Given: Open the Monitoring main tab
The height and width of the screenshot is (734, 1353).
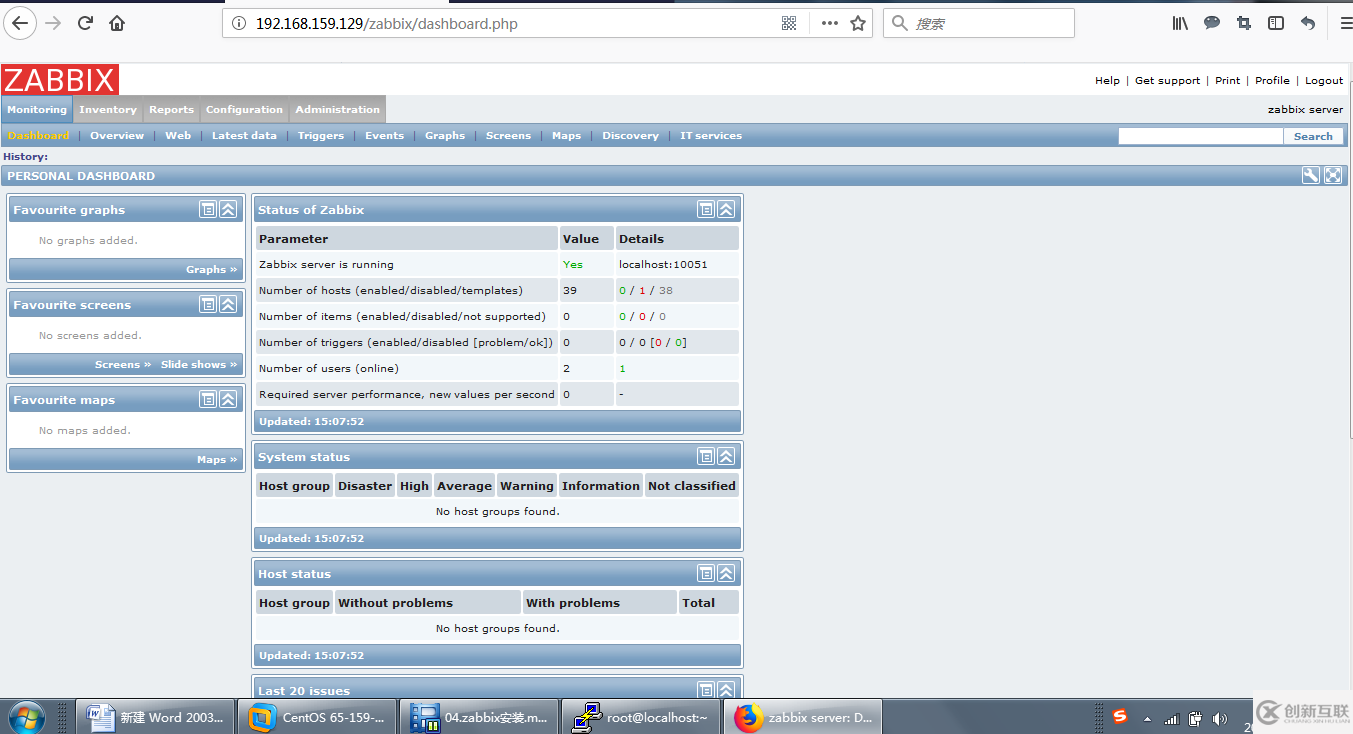Looking at the screenshot, I should click(37, 110).
